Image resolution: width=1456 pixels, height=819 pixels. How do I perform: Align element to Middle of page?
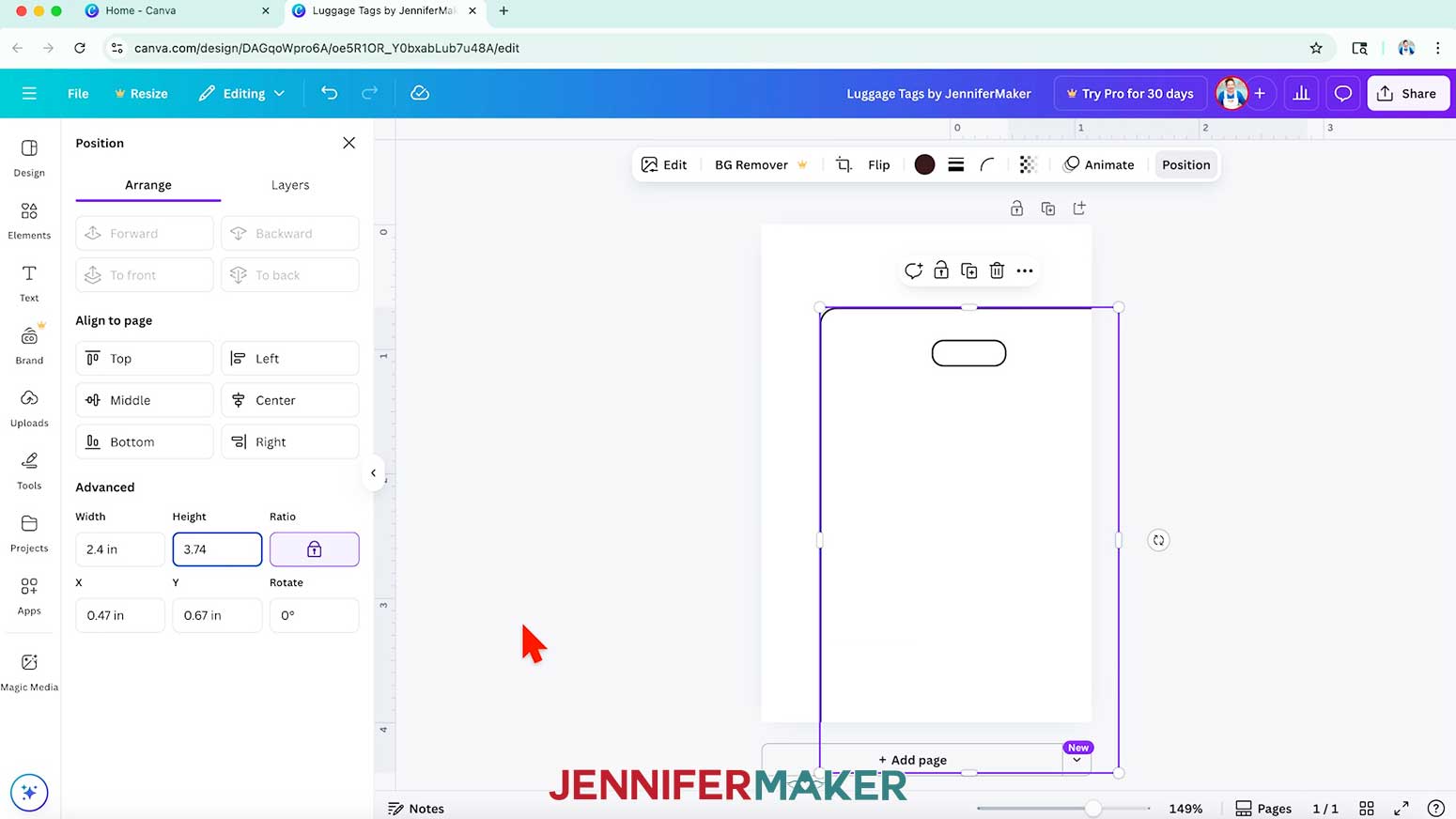(x=145, y=400)
